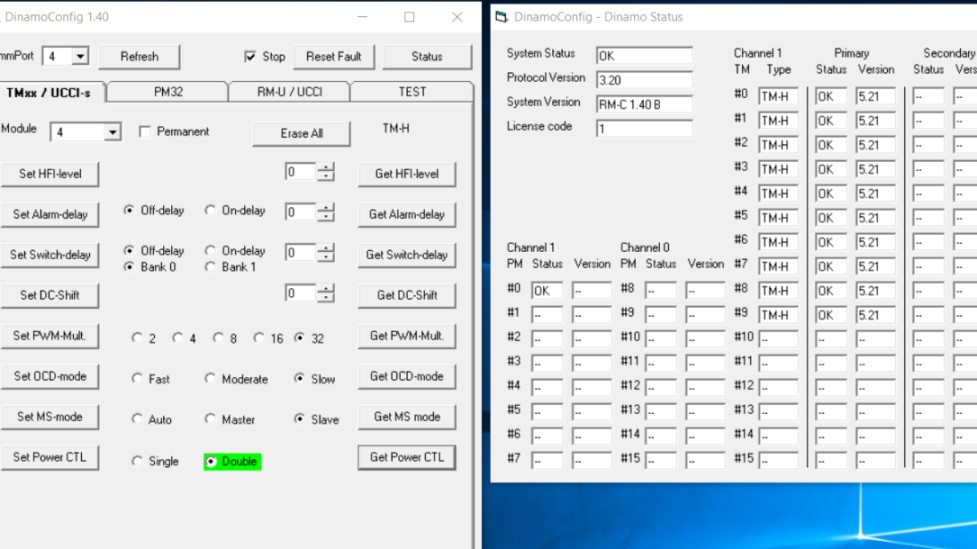Increase the HFI-level spinner value
Image resolution: width=977 pixels, height=549 pixels.
point(326,168)
